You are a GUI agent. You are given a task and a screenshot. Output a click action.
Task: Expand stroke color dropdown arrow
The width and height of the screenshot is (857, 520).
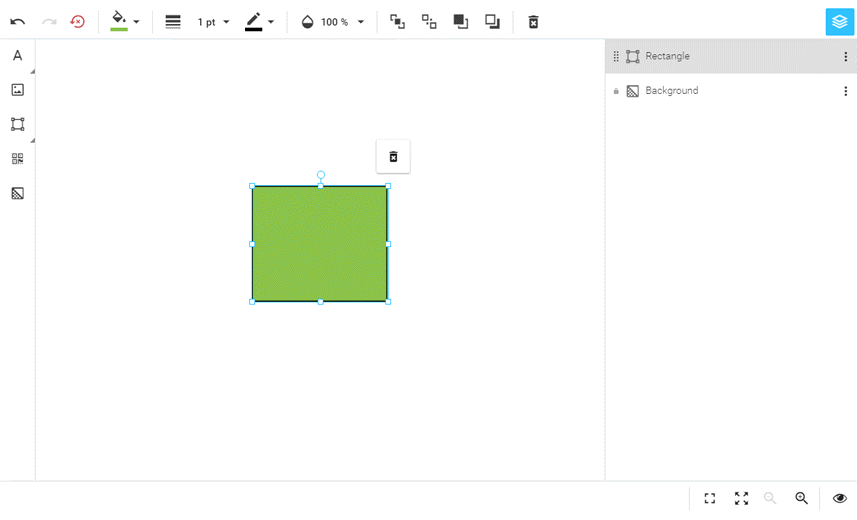point(271,22)
